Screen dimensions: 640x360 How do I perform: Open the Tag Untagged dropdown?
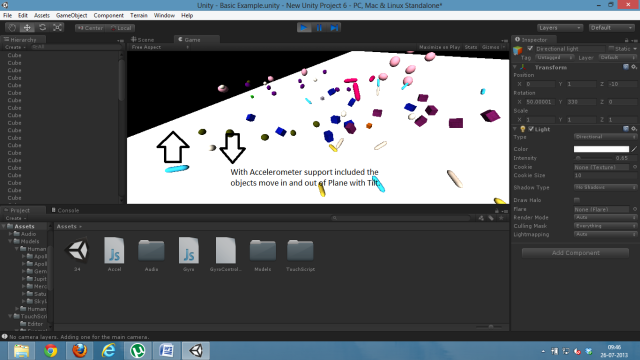555,58
